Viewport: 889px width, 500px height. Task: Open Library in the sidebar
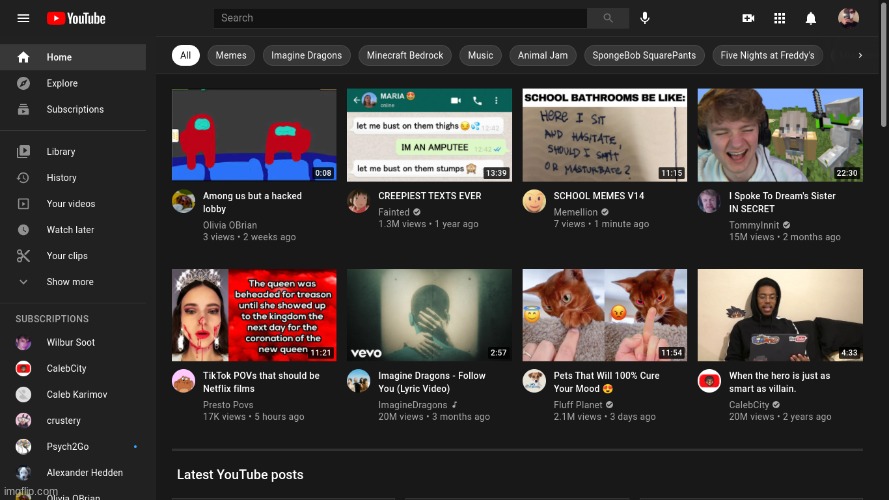coord(73,151)
